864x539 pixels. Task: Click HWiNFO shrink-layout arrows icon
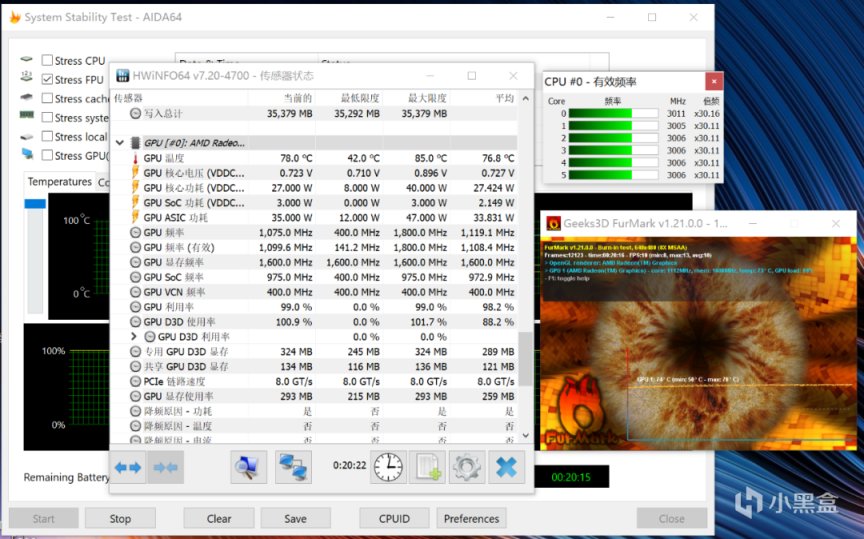[165, 467]
